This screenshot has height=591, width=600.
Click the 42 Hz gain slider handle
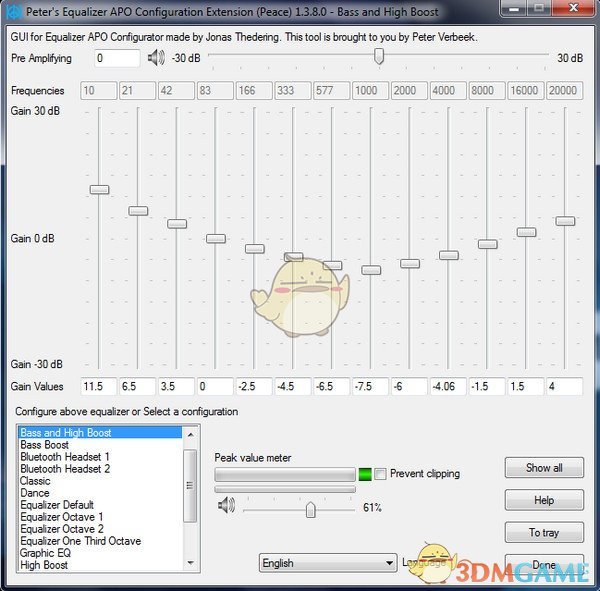coord(177,224)
